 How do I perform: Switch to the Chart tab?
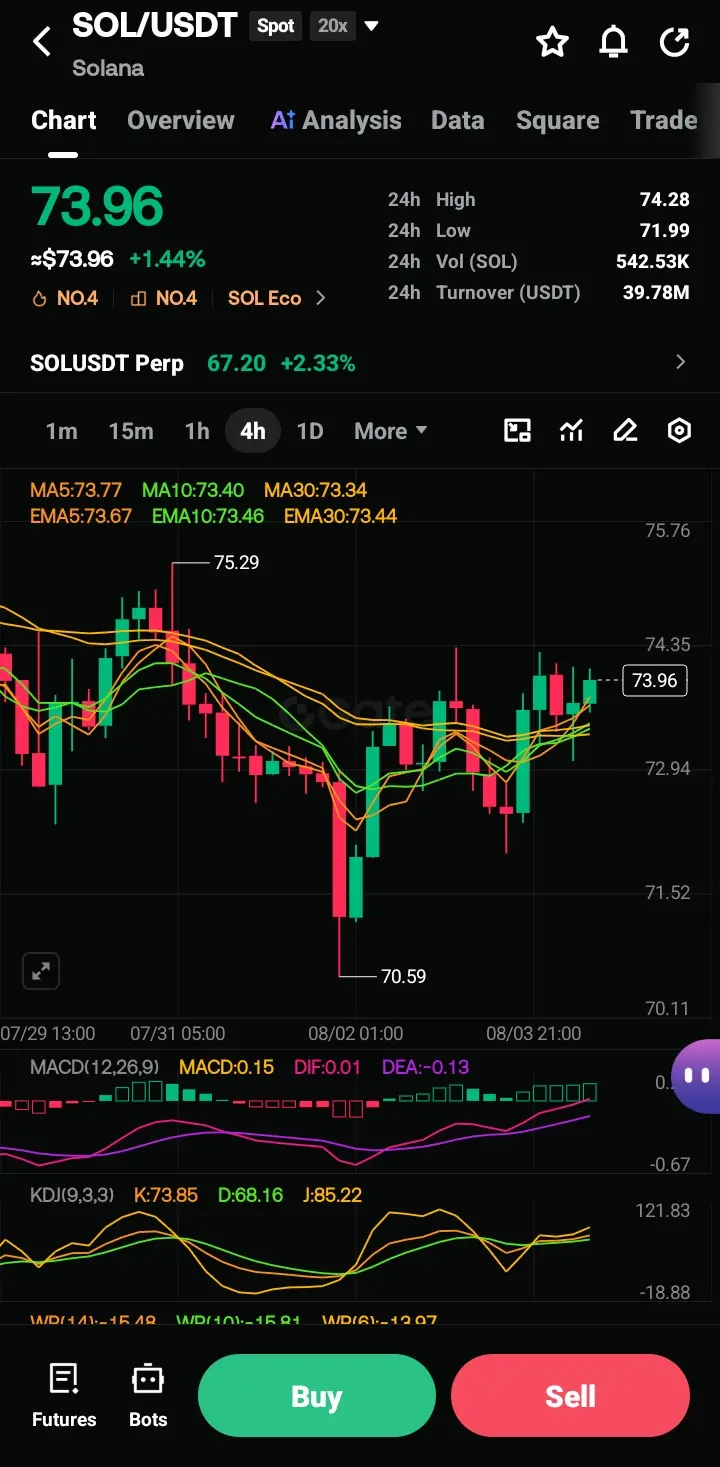64,120
